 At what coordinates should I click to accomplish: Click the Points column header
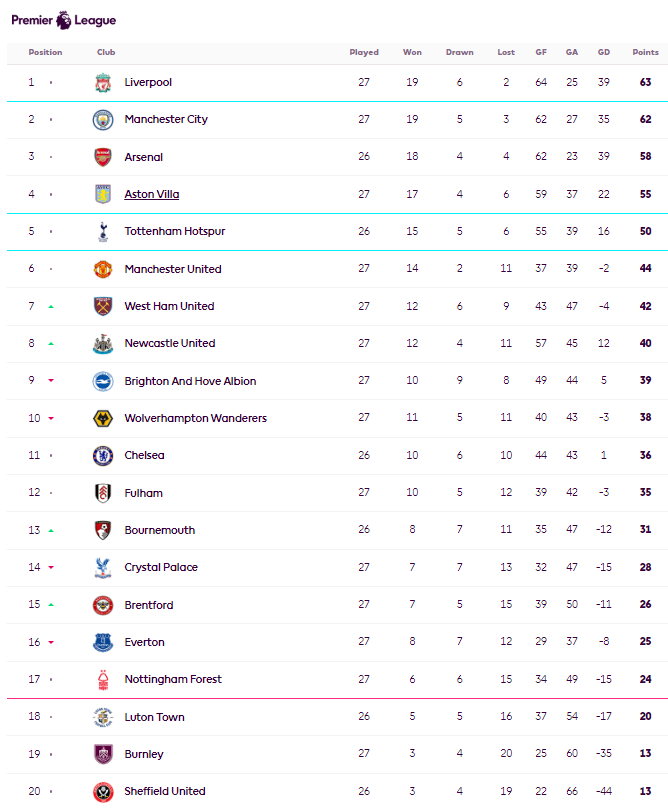(x=645, y=52)
